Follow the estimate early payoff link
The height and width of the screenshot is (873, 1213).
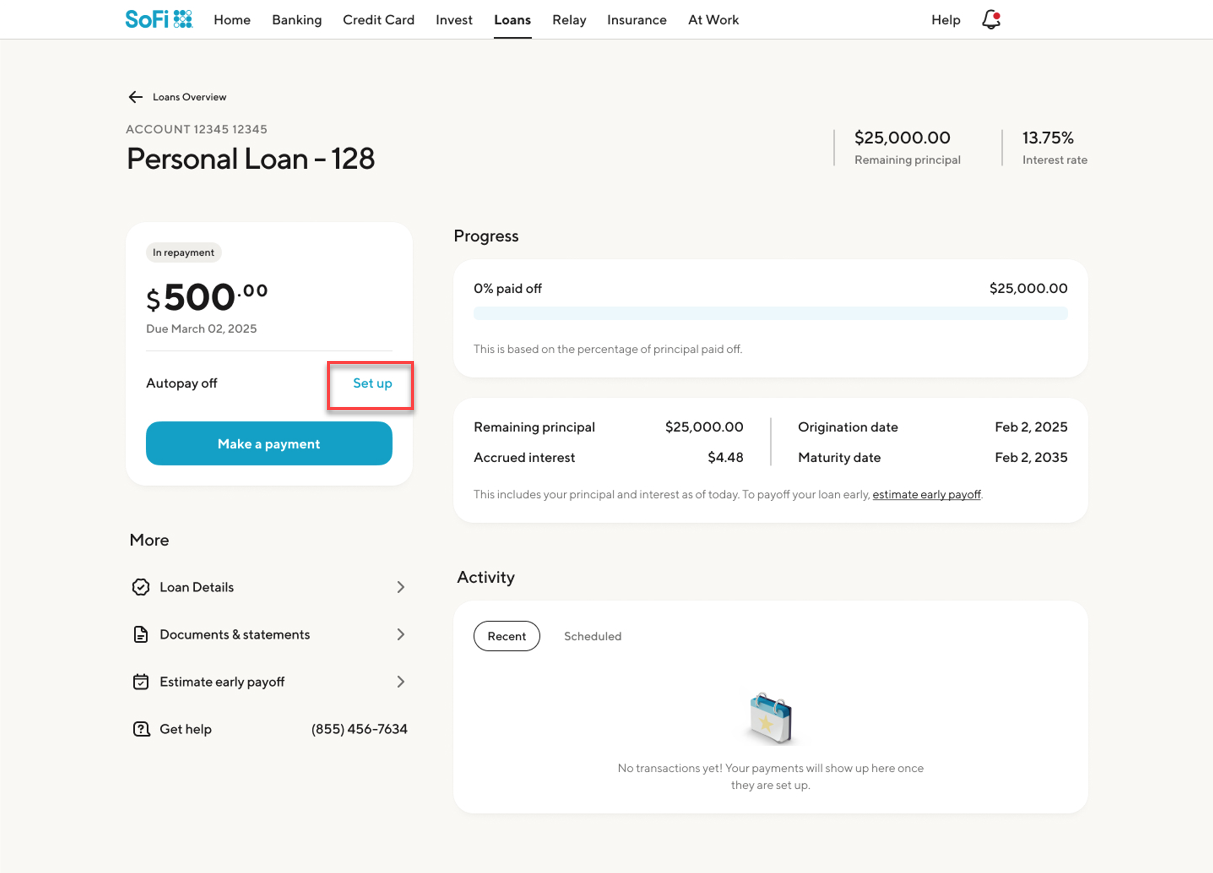click(927, 494)
